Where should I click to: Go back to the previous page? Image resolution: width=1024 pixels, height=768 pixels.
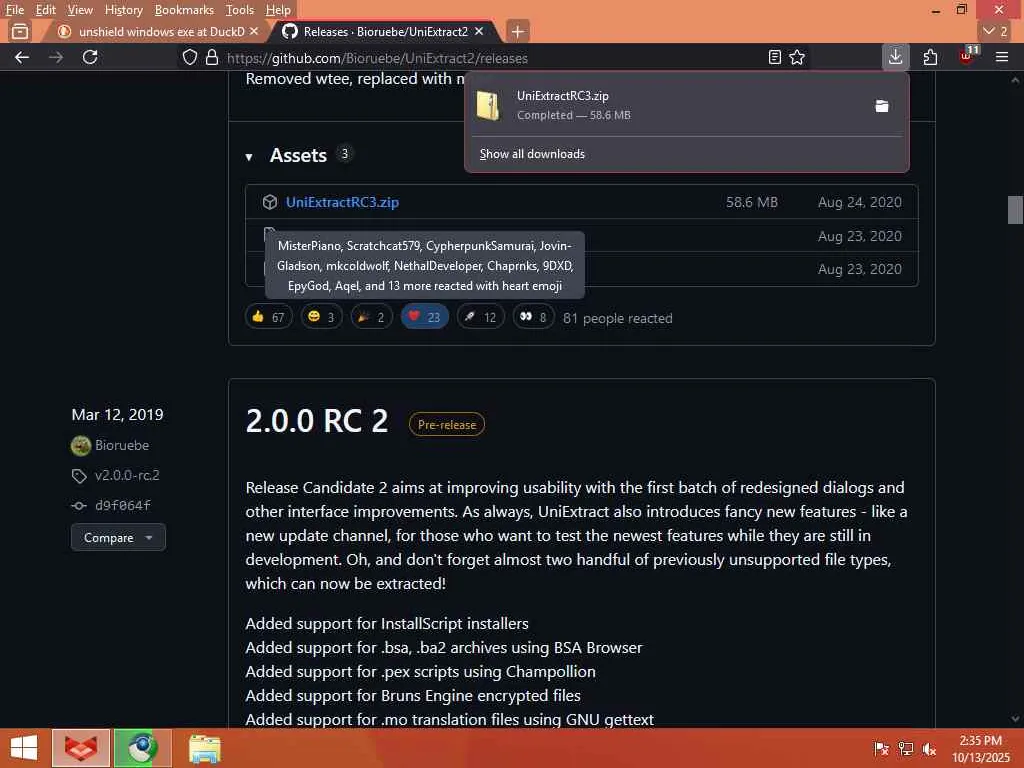tap(22, 57)
